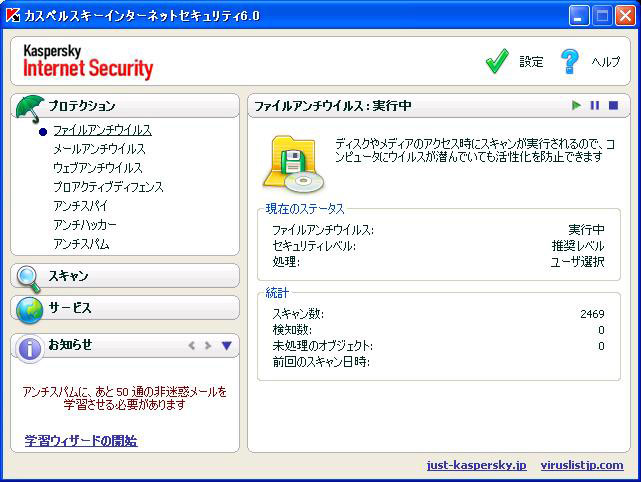Select ウェブアンチウイルス in the sidebar
Screen dimensions: 641x482
98,168
